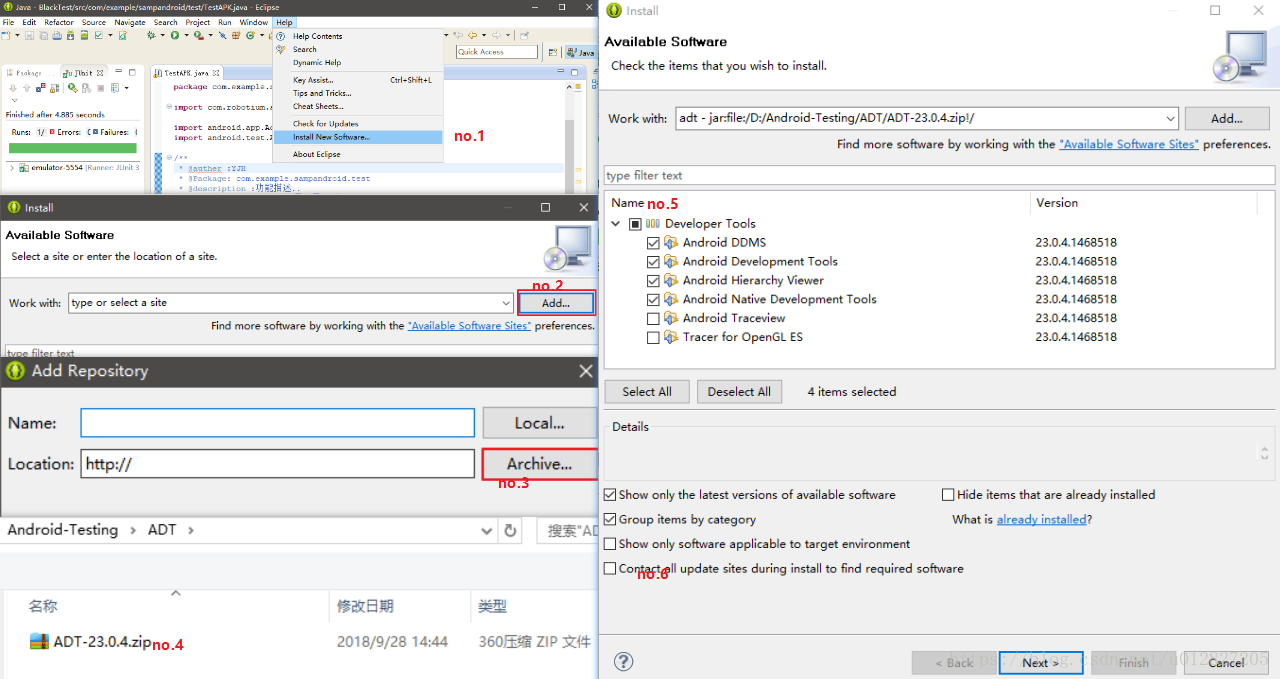Screen dimensions: 1280x679
Task: Enable Show only software applicable to target environment
Action: [610, 544]
